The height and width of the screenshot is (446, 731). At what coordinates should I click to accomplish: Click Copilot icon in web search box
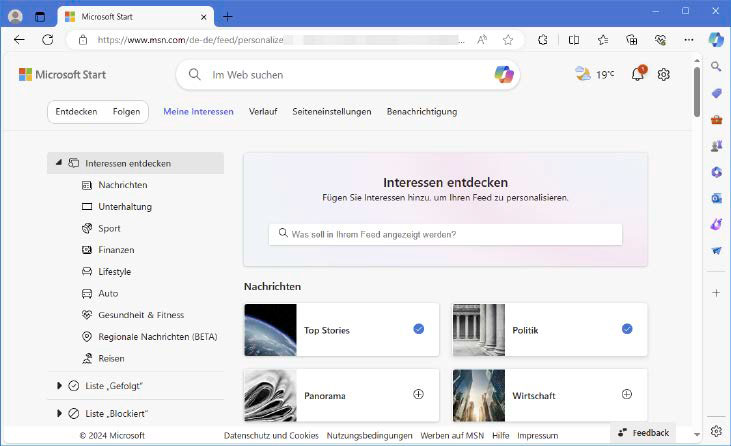pos(504,75)
